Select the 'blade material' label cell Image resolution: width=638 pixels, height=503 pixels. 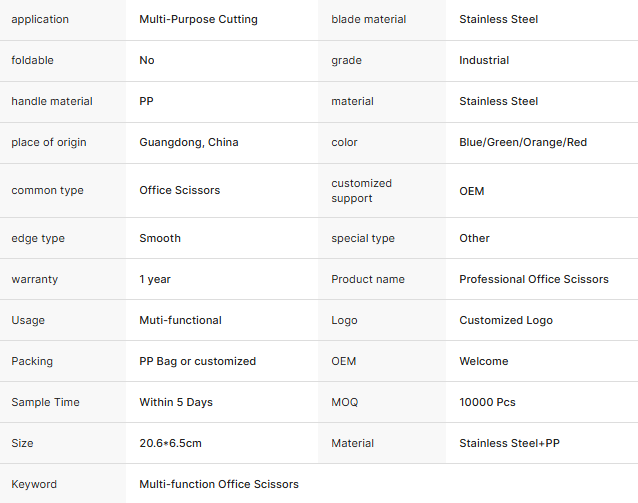[x=367, y=19]
